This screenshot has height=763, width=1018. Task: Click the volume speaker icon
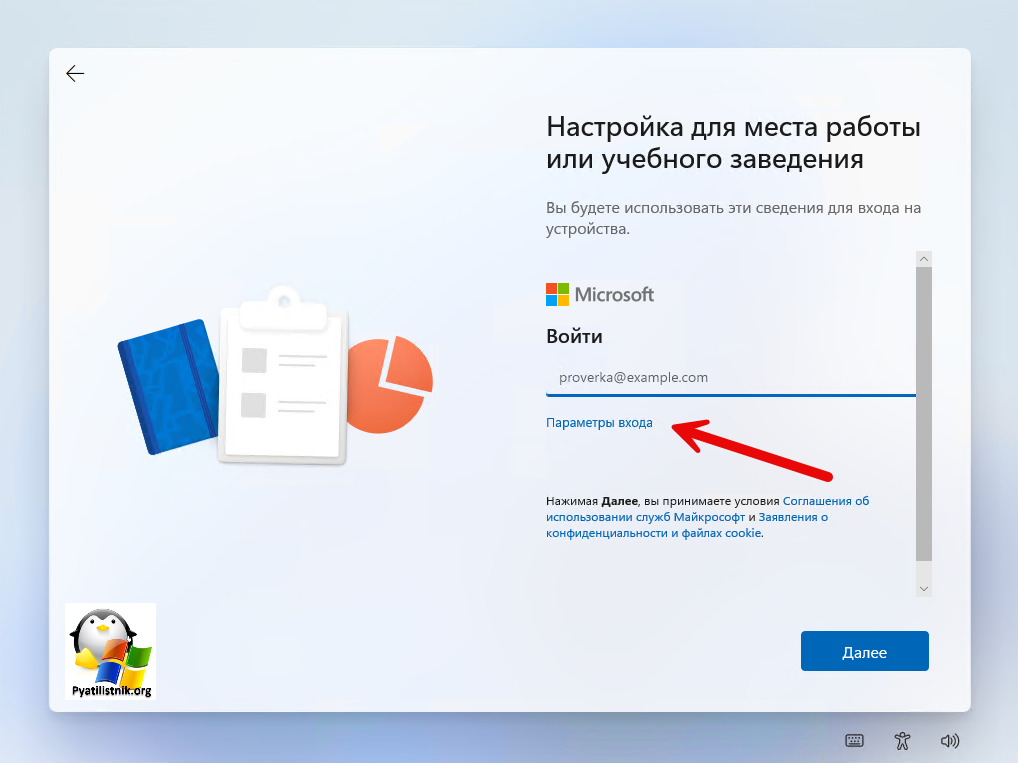click(x=950, y=741)
